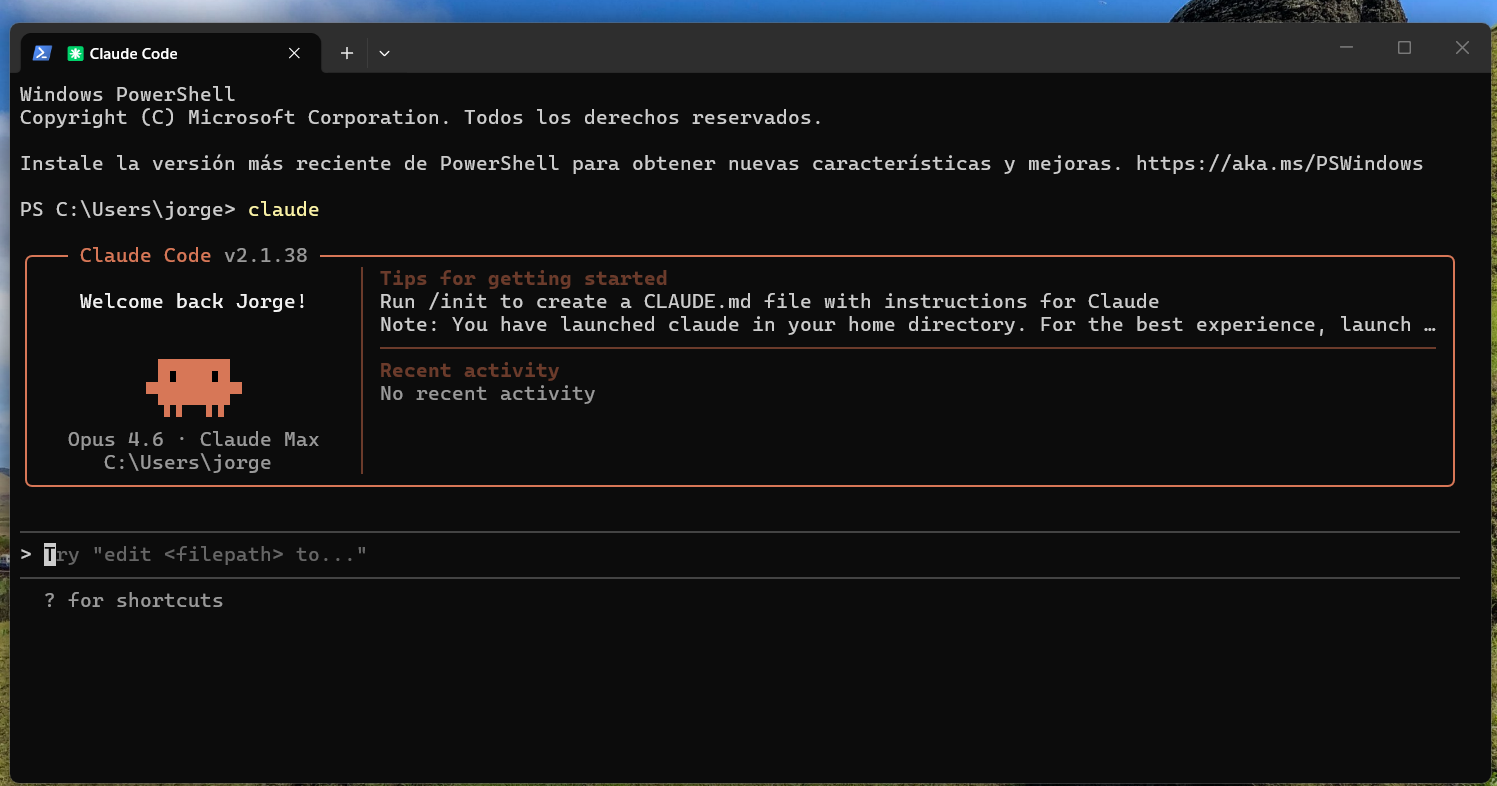Click the 'Claude Code v2.1.38' box title
The height and width of the screenshot is (786, 1497).
193,255
